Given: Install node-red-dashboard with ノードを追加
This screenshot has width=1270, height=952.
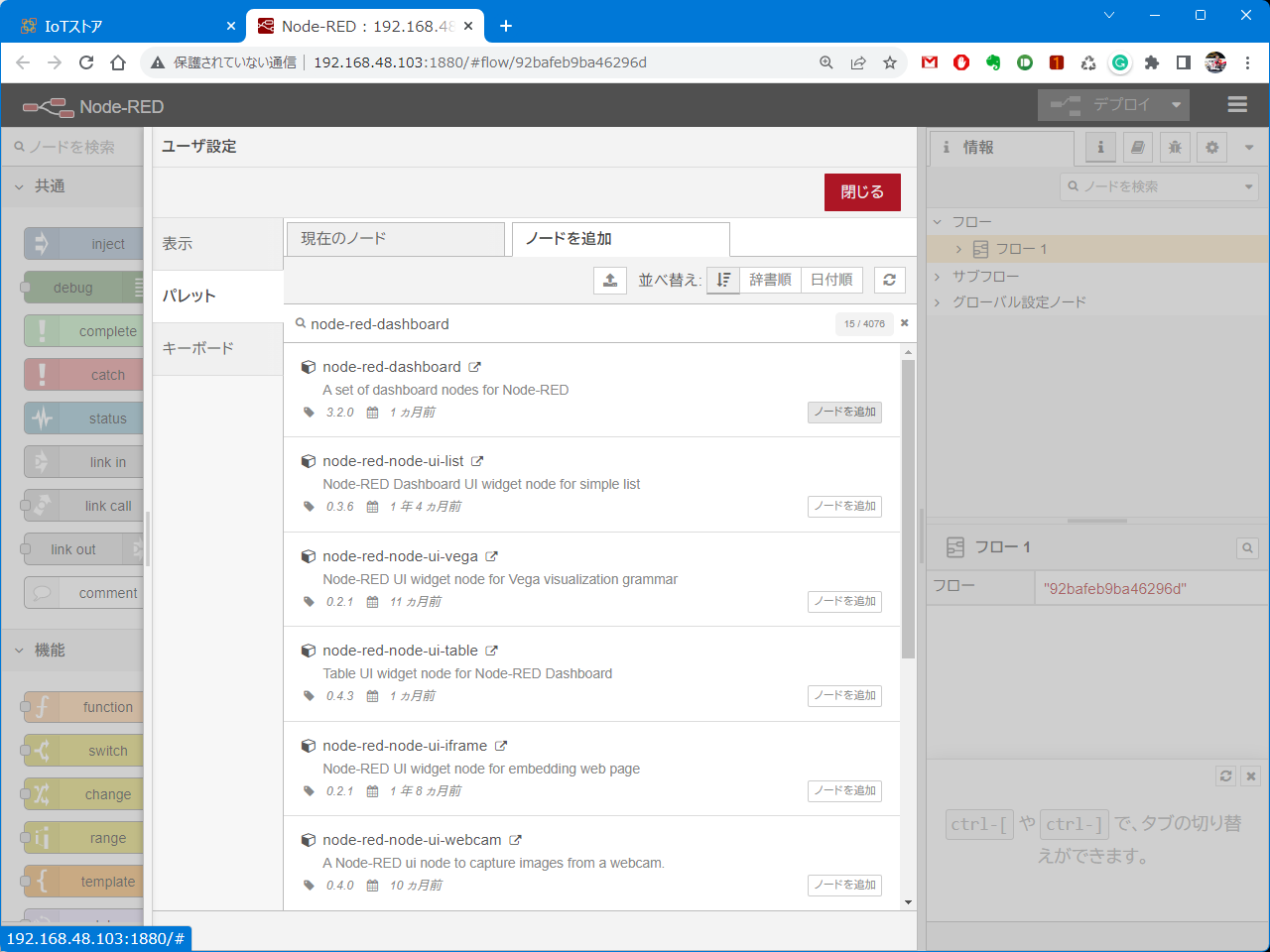Looking at the screenshot, I should pyautogui.click(x=844, y=412).
